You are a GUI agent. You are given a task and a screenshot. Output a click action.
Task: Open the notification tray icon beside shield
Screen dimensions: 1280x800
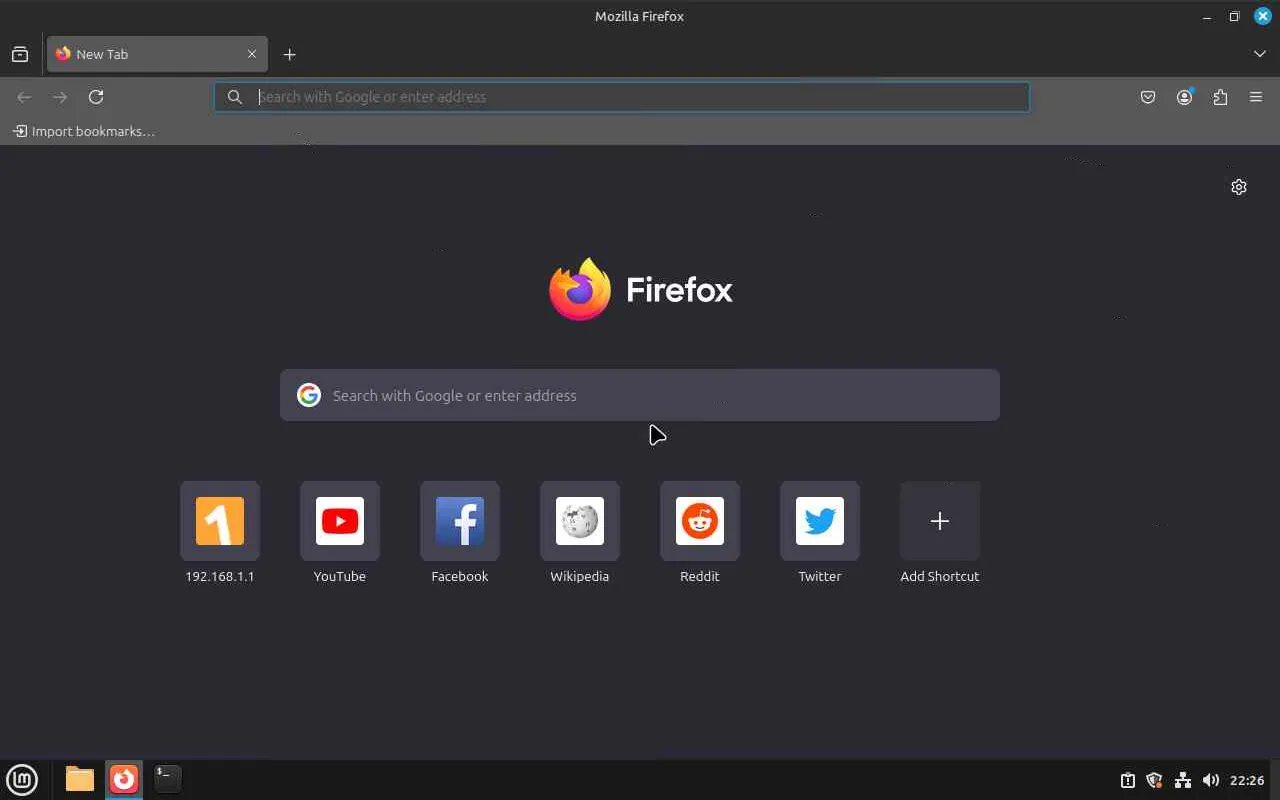(1127, 780)
